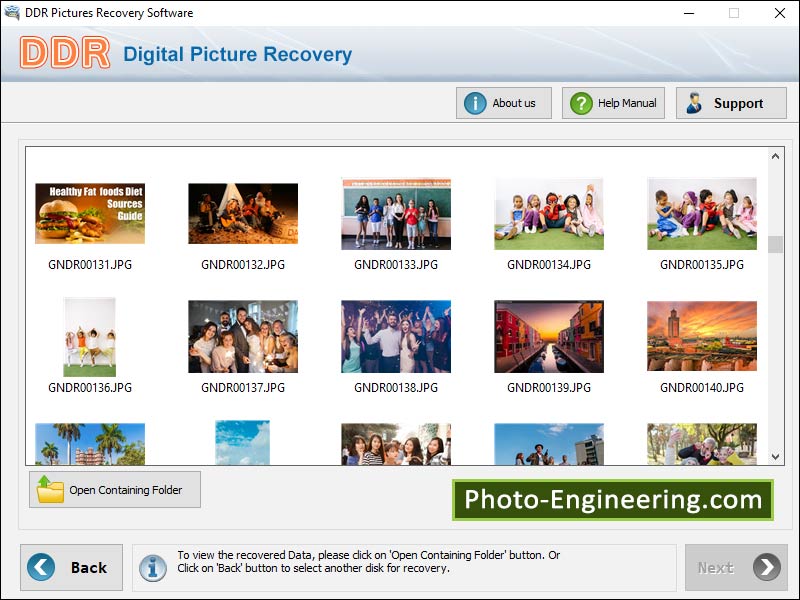
Task: Click the circular info icon near bottom instructions
Action: coord(153,567)
